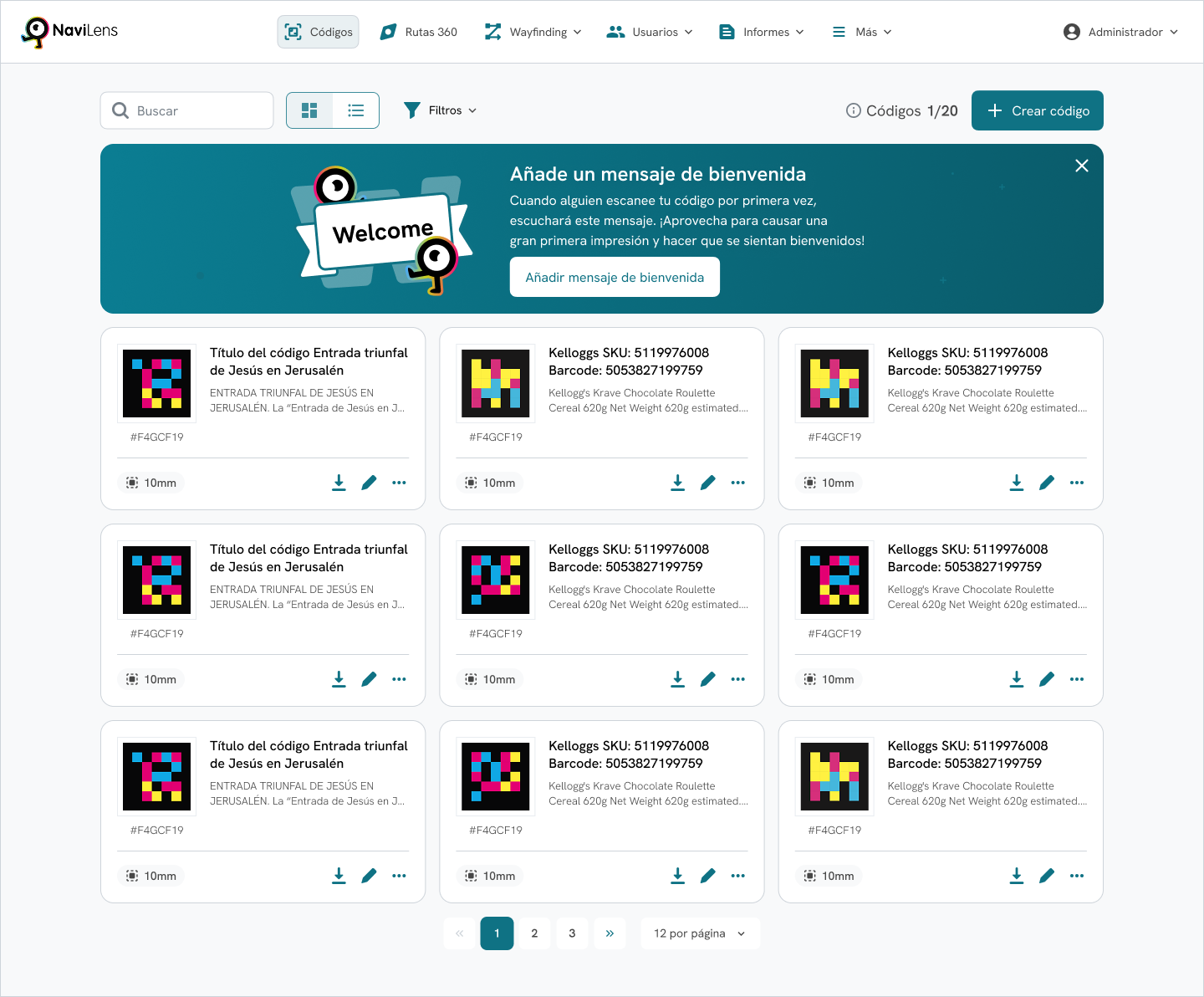The height and width of the screenshot is (997, 1204).
Task: Click the NaviLens logo
Action: [69, 32]
